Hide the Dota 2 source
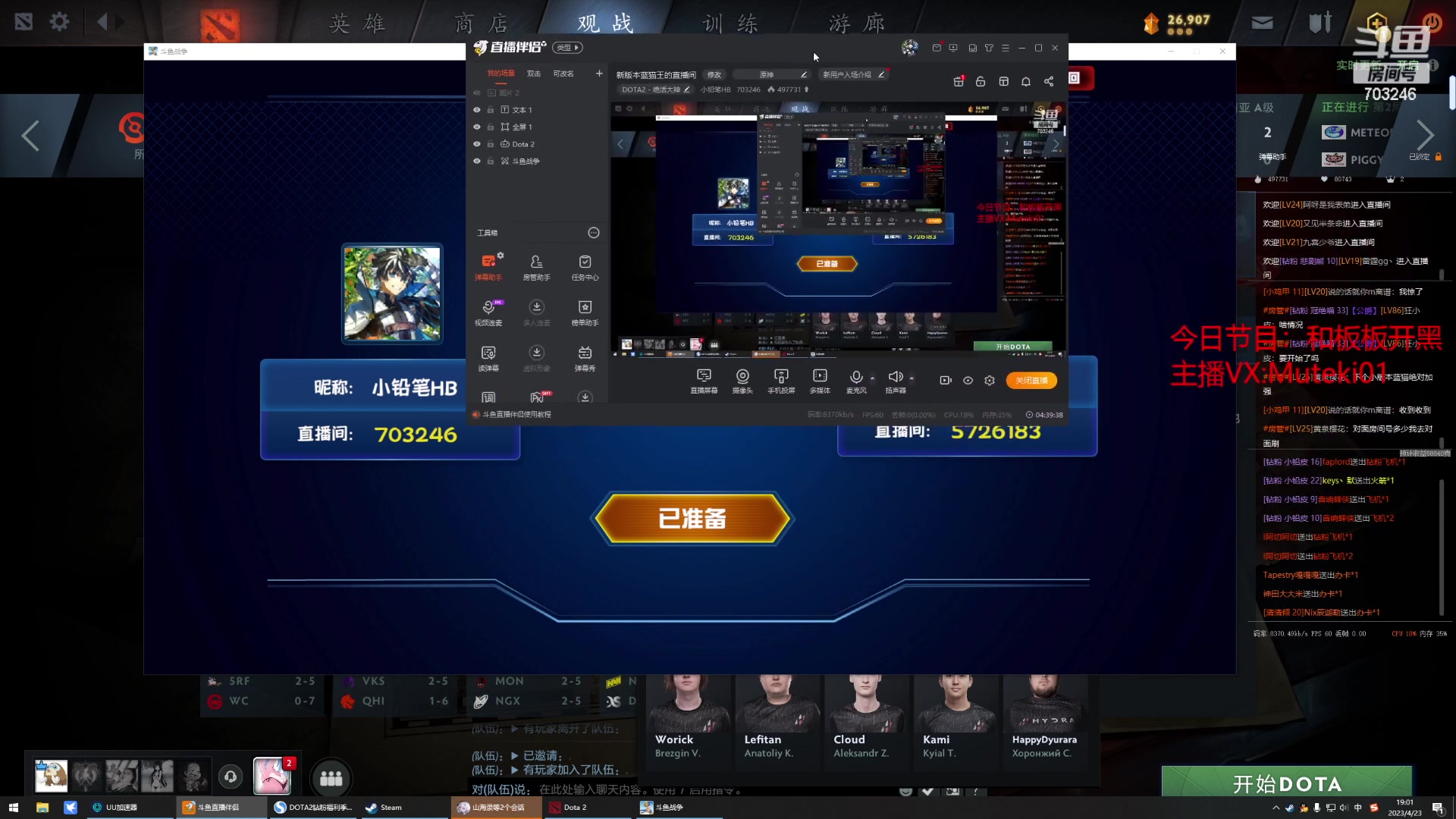Viewport: 1456px width, 819px height. pyautogui.click(x=477, y=144)
